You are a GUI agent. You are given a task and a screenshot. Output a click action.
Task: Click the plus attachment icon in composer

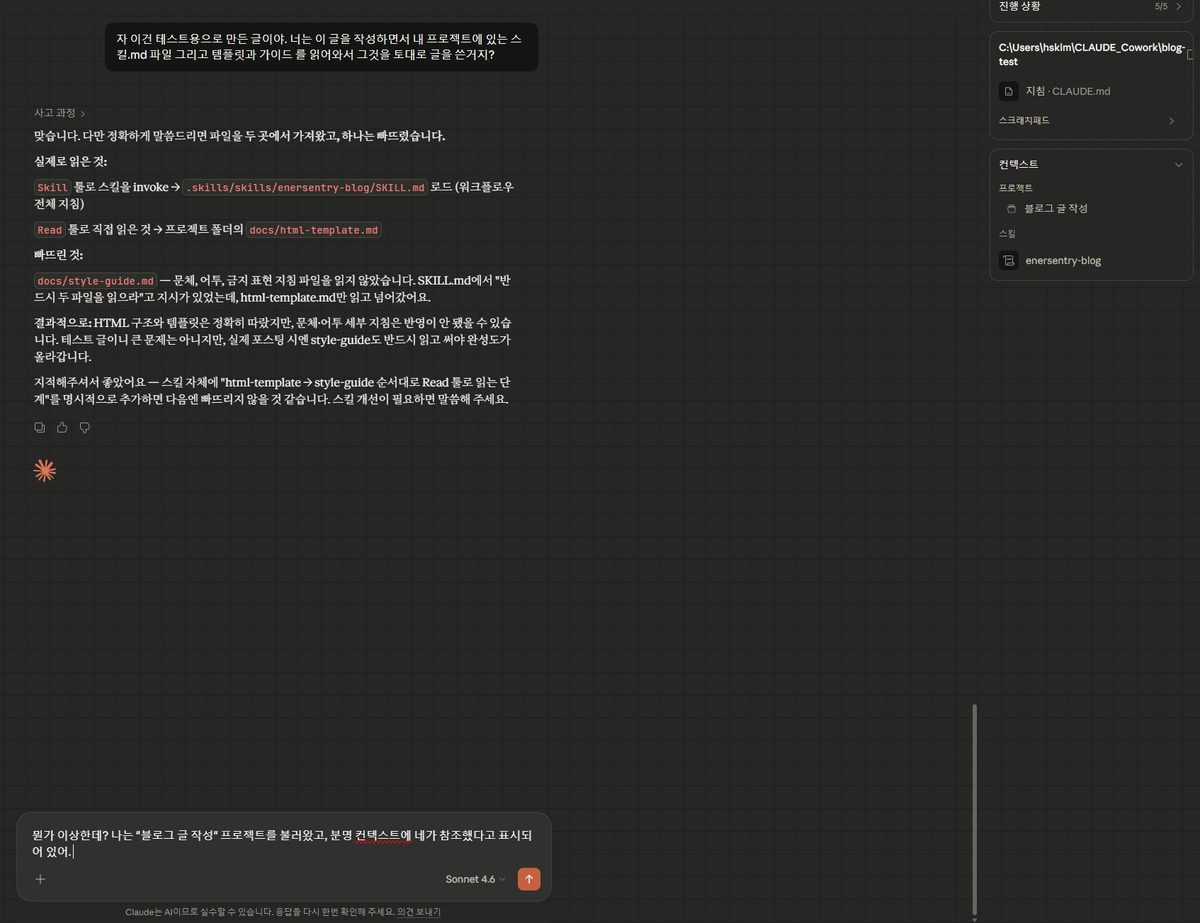point(40,879)
